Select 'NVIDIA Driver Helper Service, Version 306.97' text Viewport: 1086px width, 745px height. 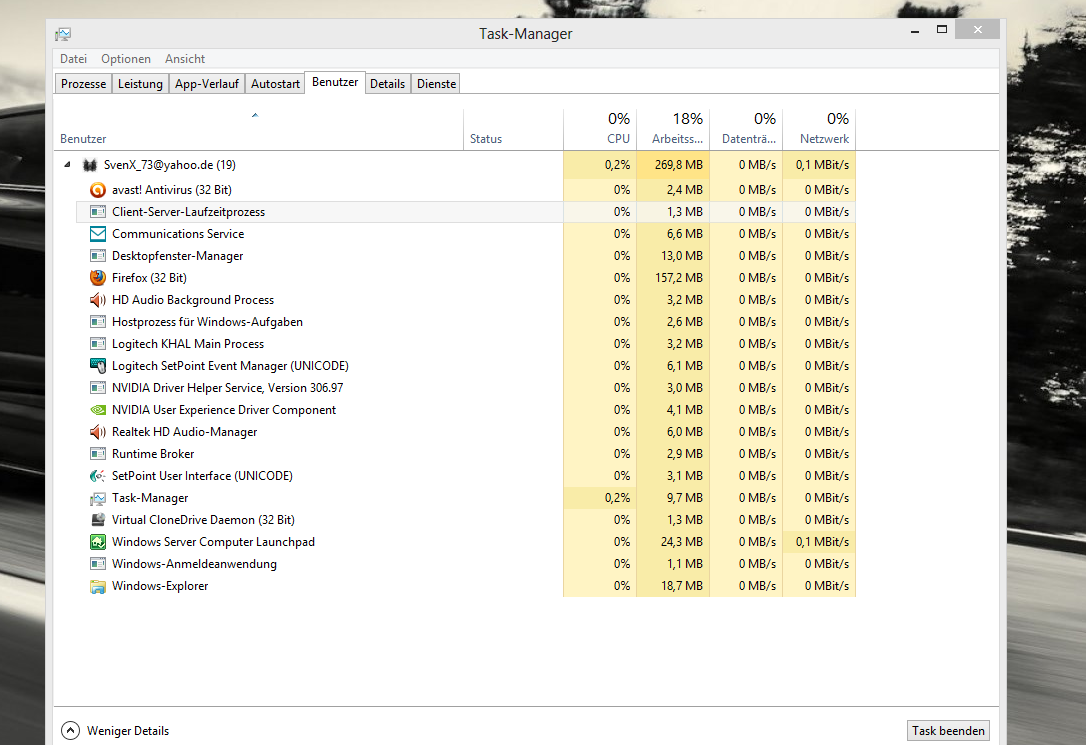point(228,388)
